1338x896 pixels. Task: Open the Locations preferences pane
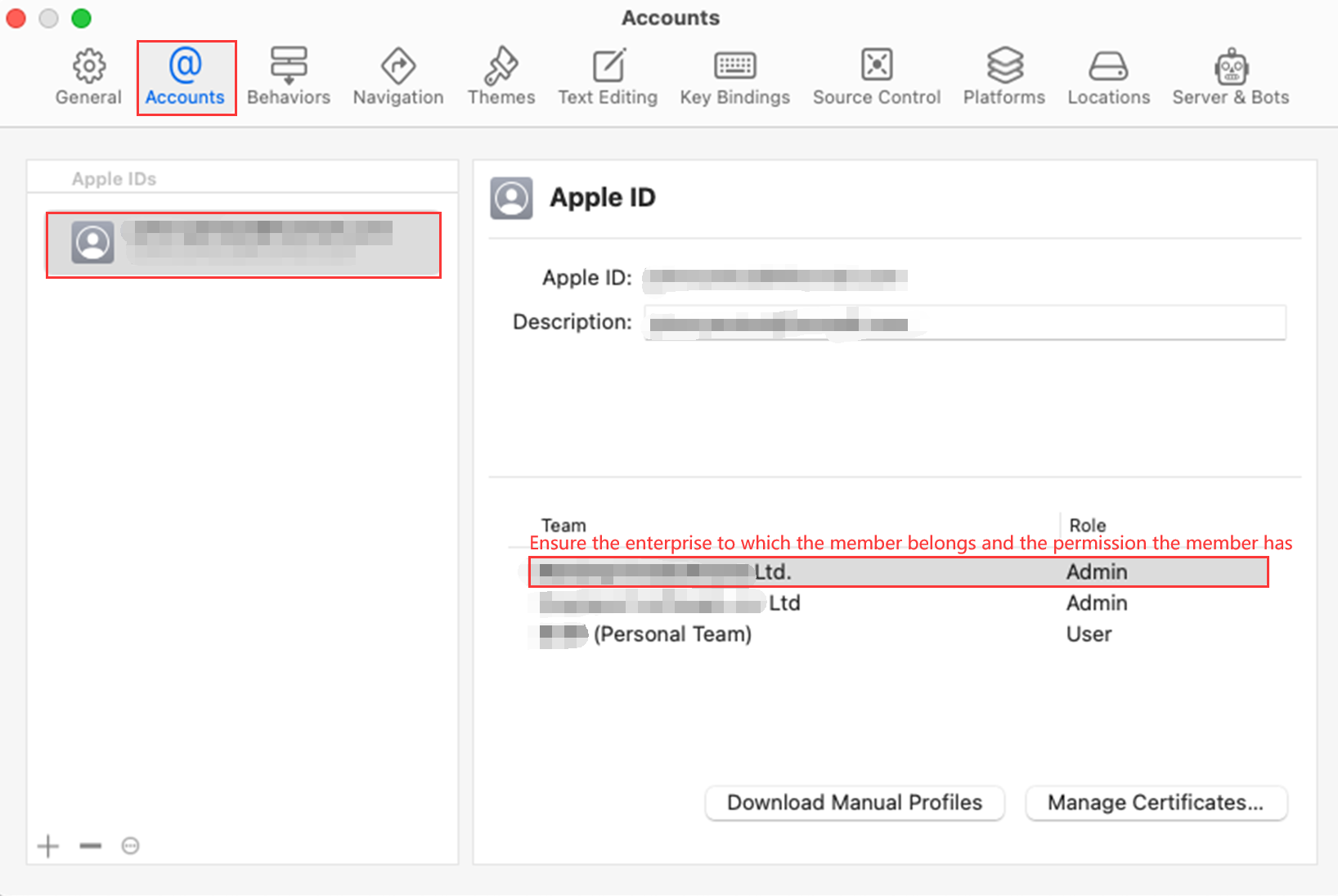(1108, 75)
